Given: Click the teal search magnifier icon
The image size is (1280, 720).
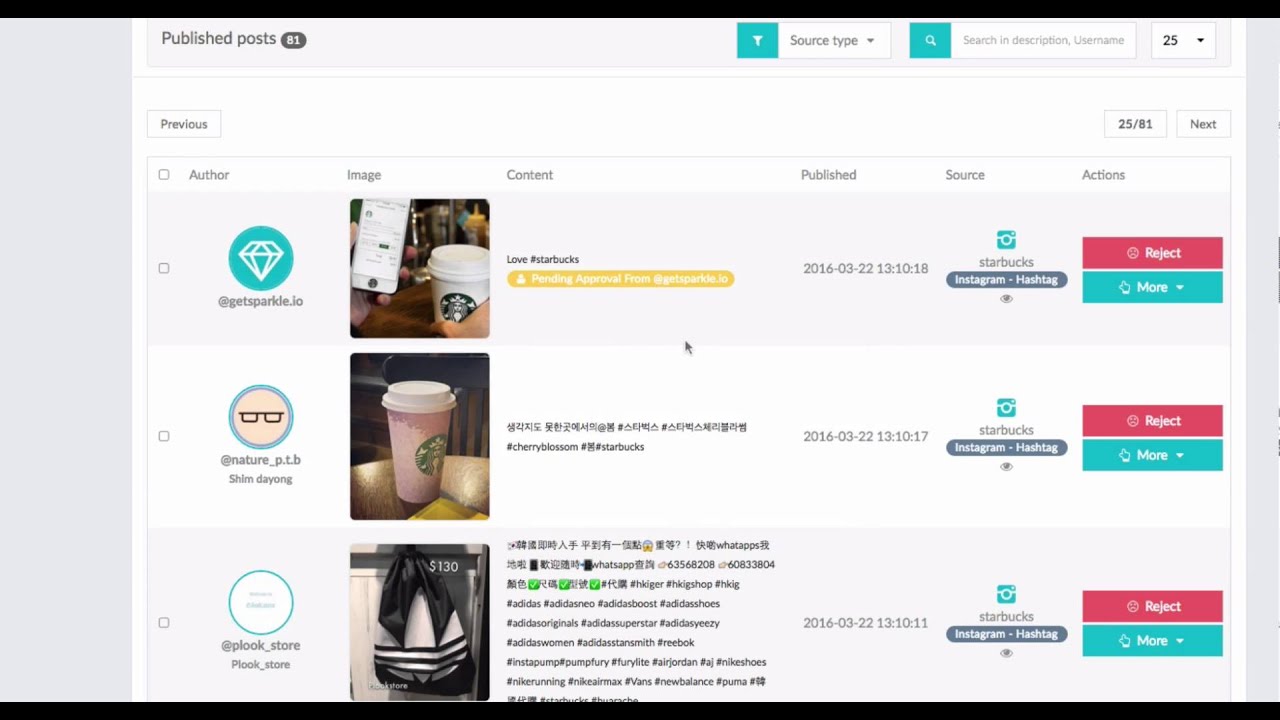Looking at the screenshot, I should 930,41.
